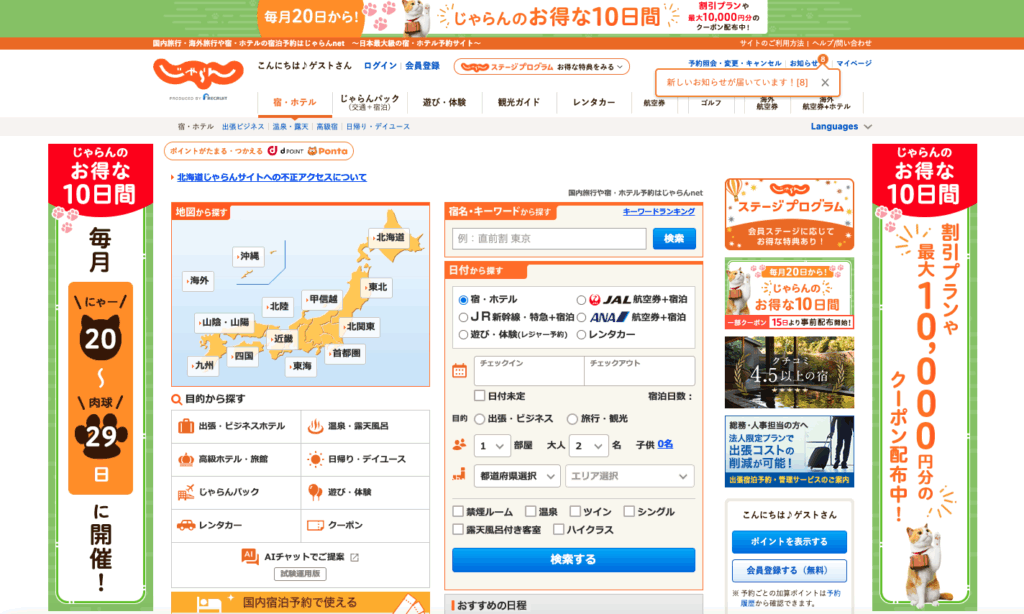Open the キーワードランキング link
This screenshot has height=614, width=1024.
(658, 212)
